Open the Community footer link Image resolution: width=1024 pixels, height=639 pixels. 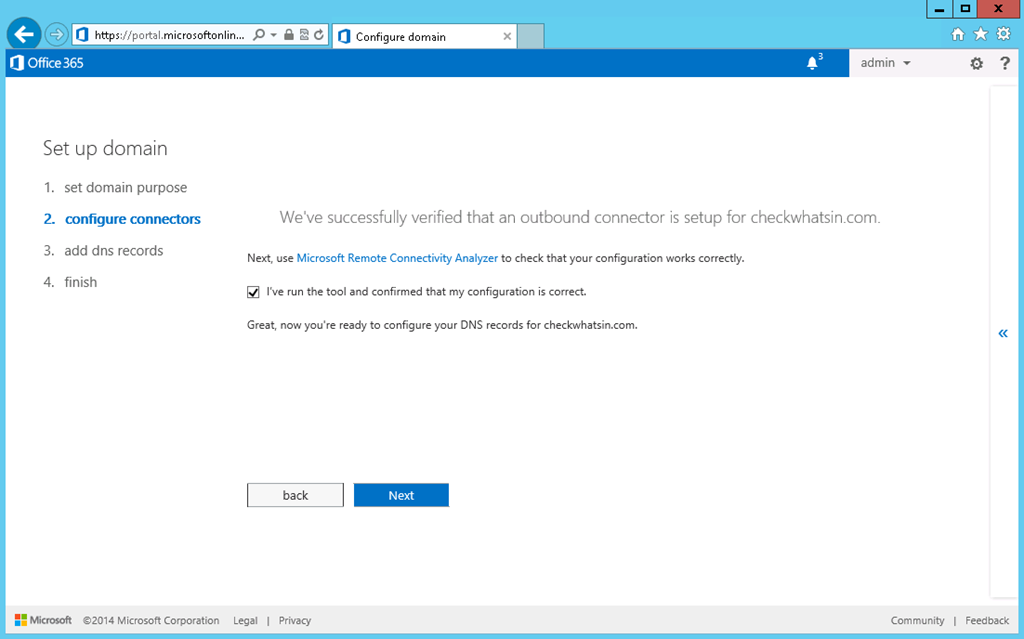(x=918, y=621)
